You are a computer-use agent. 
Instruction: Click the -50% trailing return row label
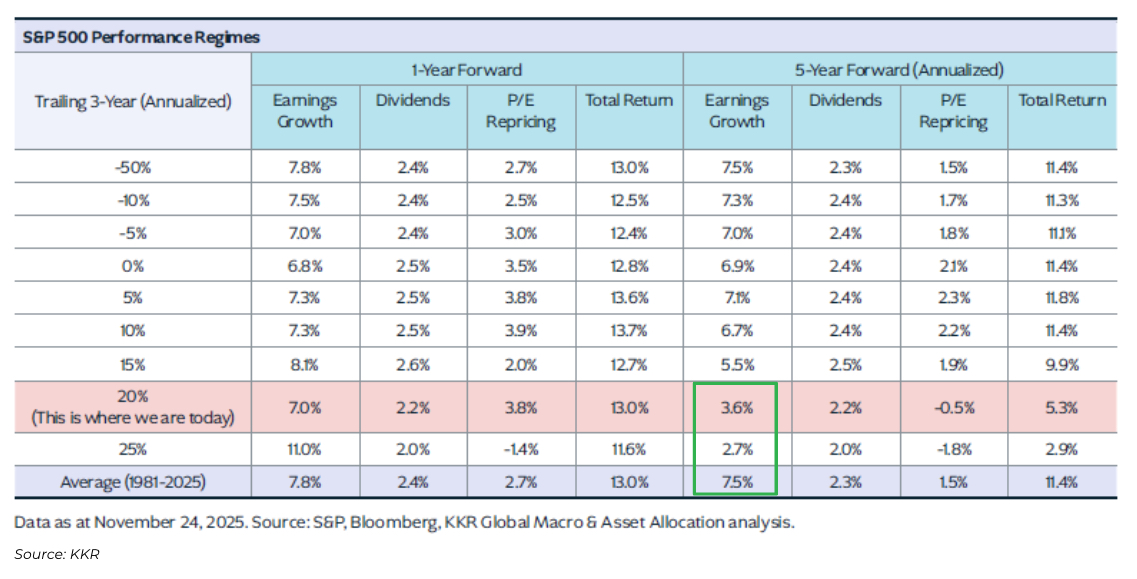click(133, 168)
